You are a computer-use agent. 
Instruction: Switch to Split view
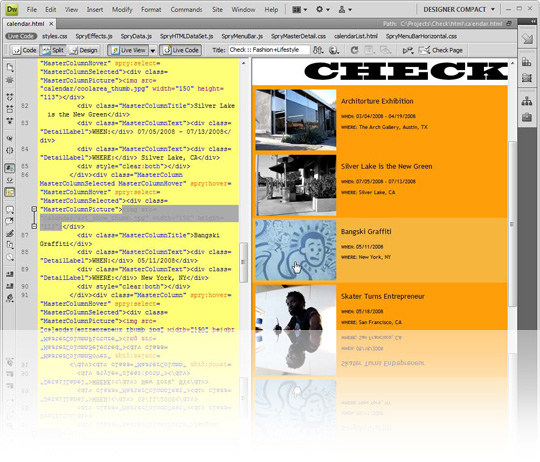[x=52, y=50]
